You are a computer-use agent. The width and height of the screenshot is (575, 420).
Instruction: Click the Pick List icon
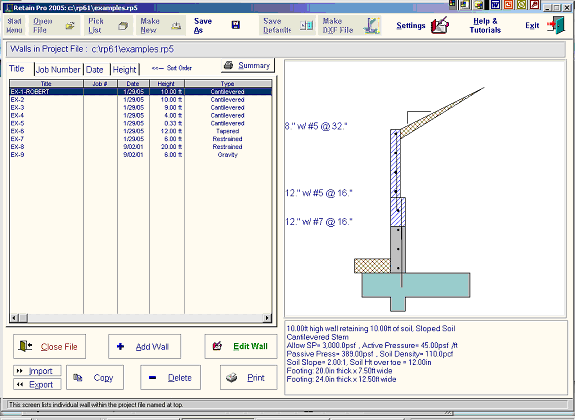point(123,26)
